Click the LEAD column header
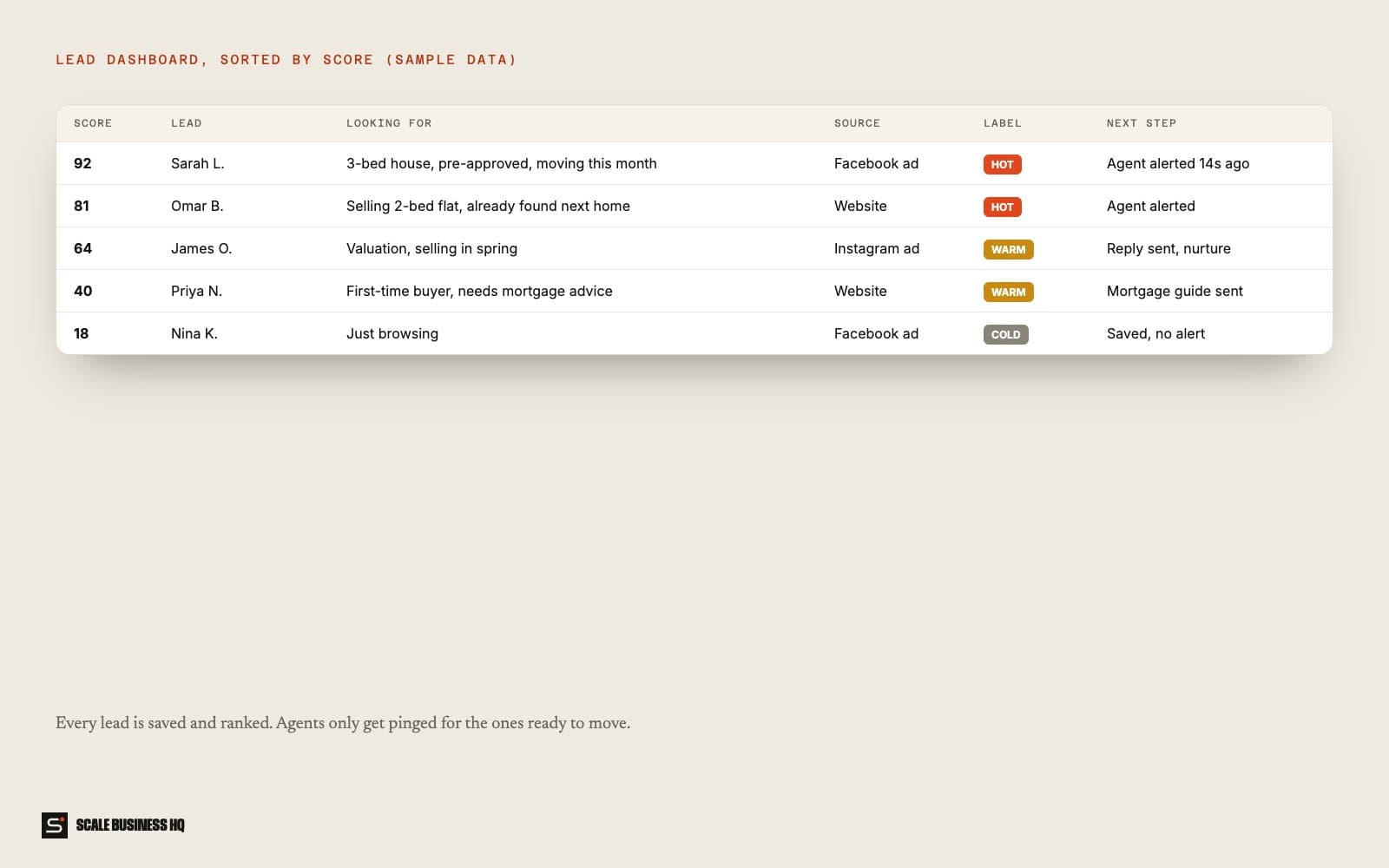Image resolution: width=1389 pixels, height=868 pixels. [x=187, y=123]
